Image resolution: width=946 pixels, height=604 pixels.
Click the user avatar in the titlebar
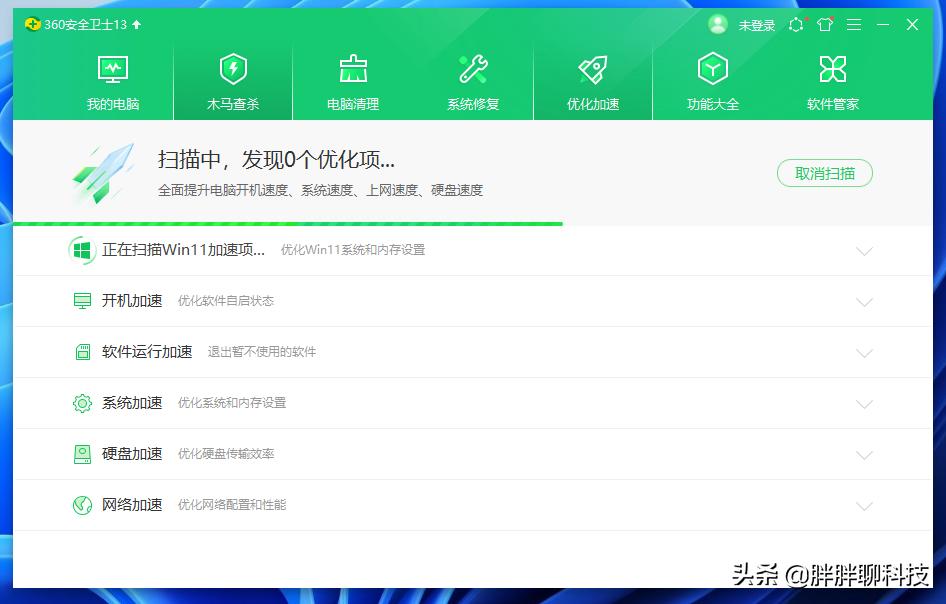[718, 24]
